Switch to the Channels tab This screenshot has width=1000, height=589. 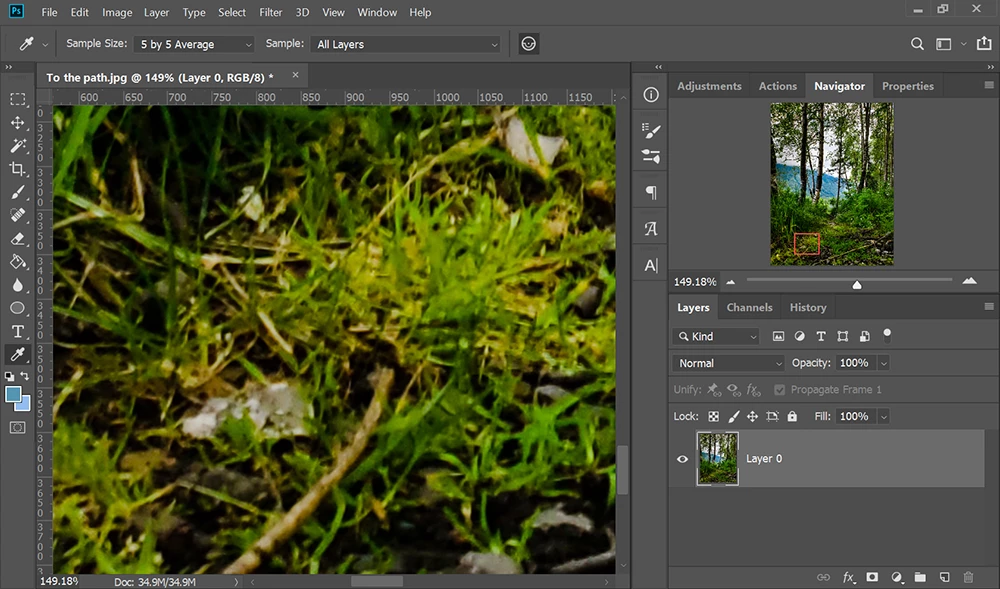click(749, 307)
